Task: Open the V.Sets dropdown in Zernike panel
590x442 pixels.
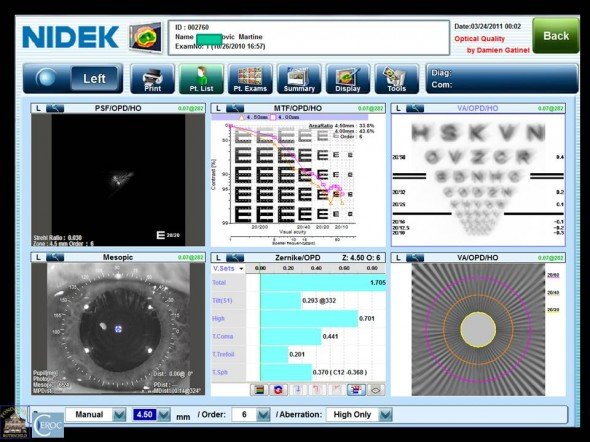Action: point(228,269)
